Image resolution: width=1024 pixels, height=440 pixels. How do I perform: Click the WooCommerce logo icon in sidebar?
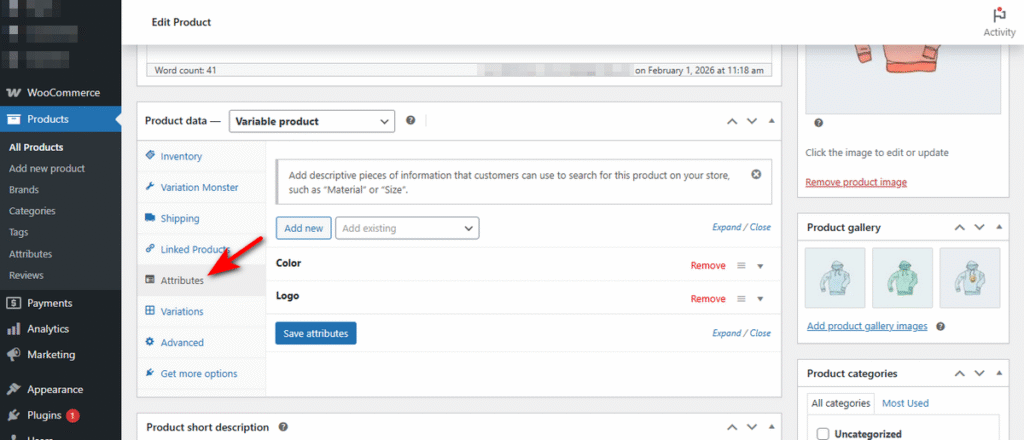point(13,93)
